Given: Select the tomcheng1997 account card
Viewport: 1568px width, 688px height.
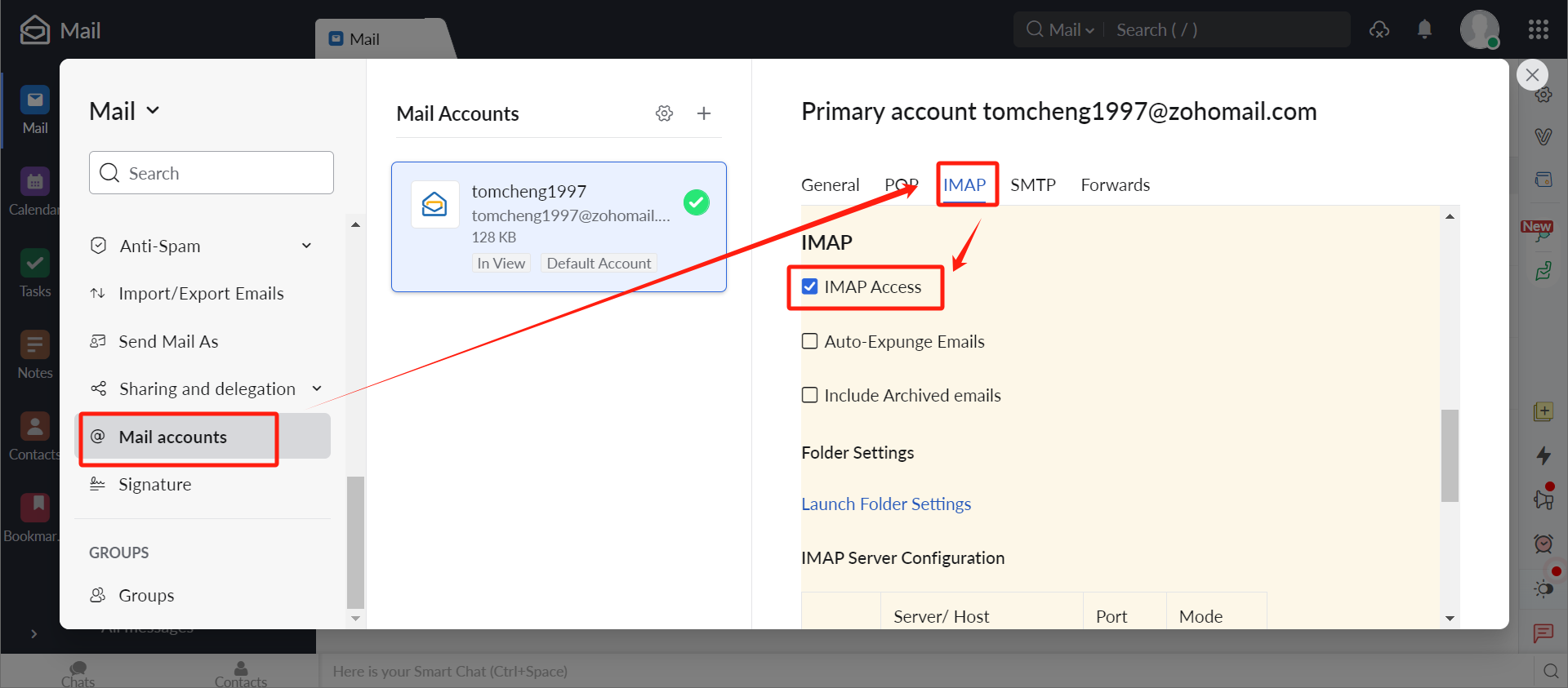Looking at the screenshot, I should click(559, 227).
